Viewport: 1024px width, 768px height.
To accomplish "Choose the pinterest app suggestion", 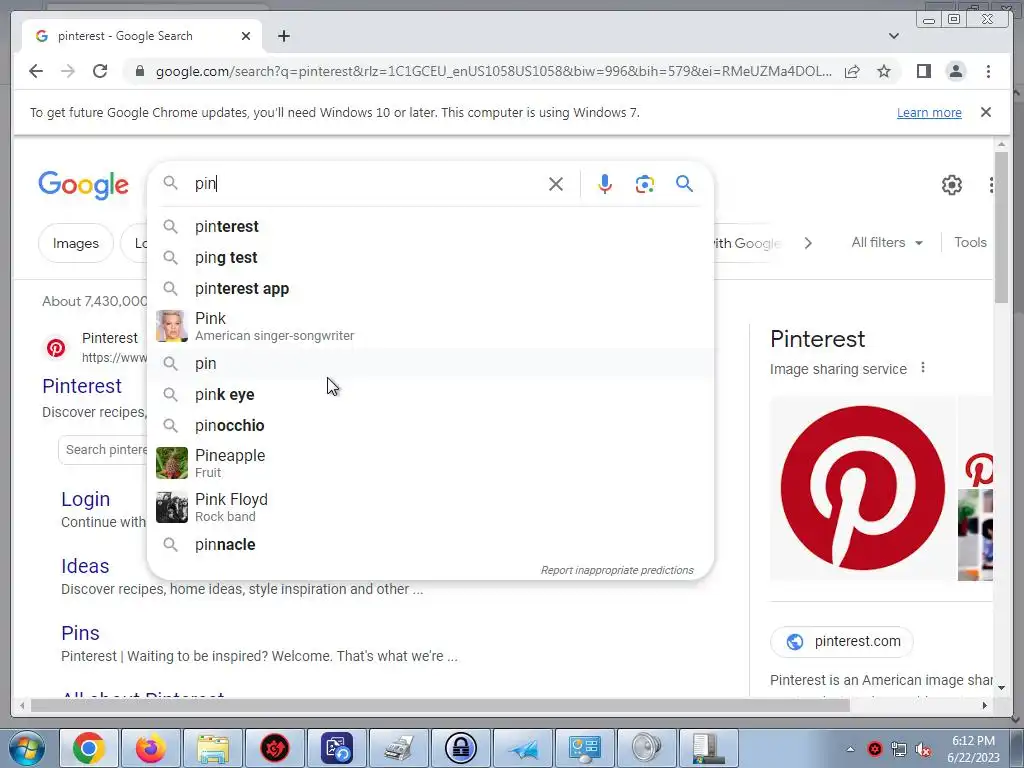I will [x=431, y=289].
